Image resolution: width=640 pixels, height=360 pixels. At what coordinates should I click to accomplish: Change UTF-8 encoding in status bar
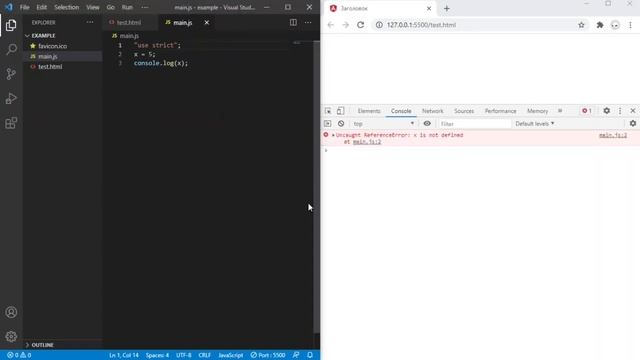coord(184,355)
